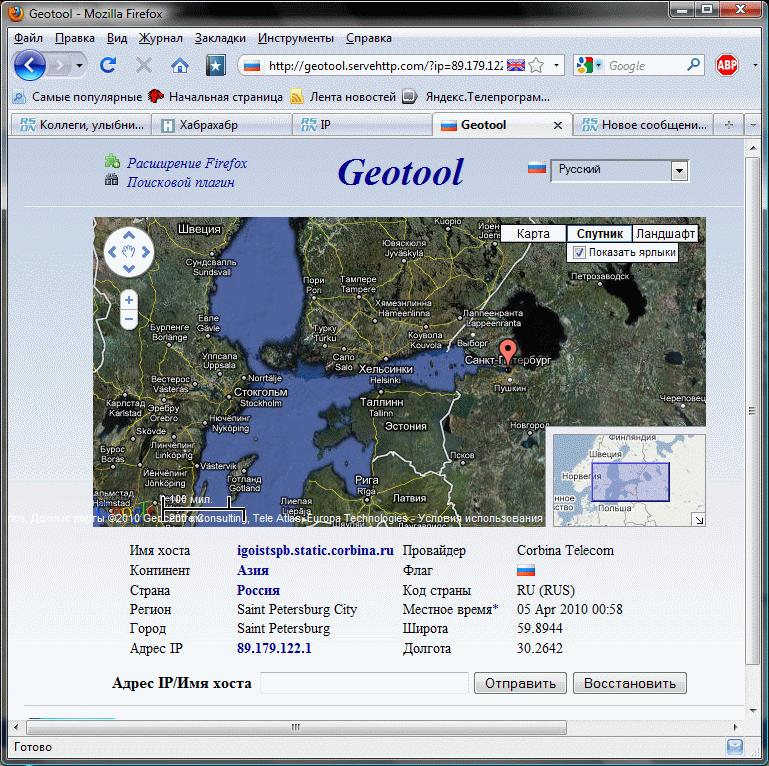The height and width of the screenshot is (766, 769).
Task: Switch map to Спутник view
Action: point(599,233)
